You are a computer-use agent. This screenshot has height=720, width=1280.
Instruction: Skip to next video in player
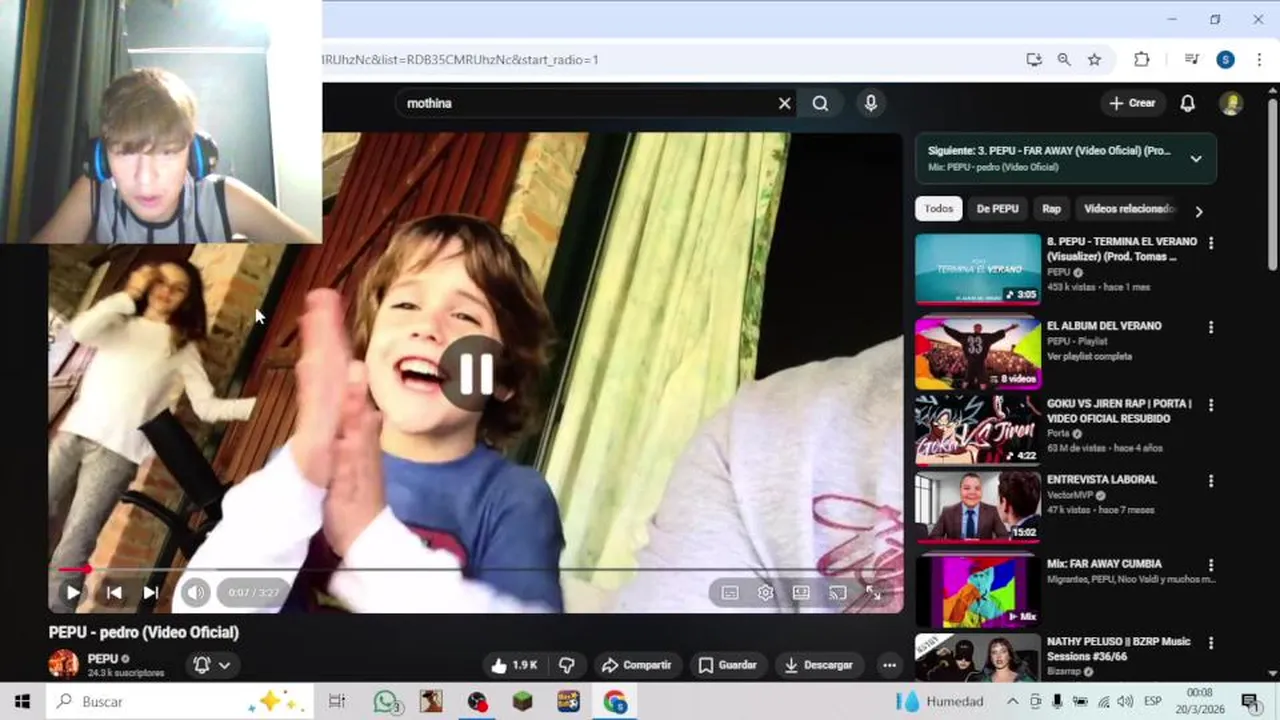(x=151, y=592)
